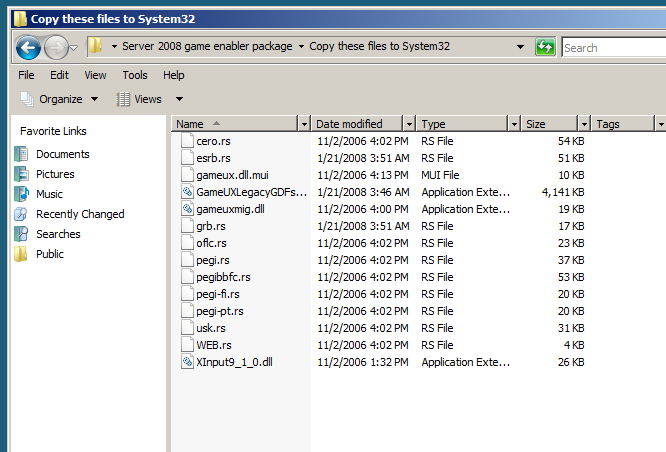666x452 pixels.
Task: Expand the Date modified column dropdown arrow
Action: click(x=408, y=124)
